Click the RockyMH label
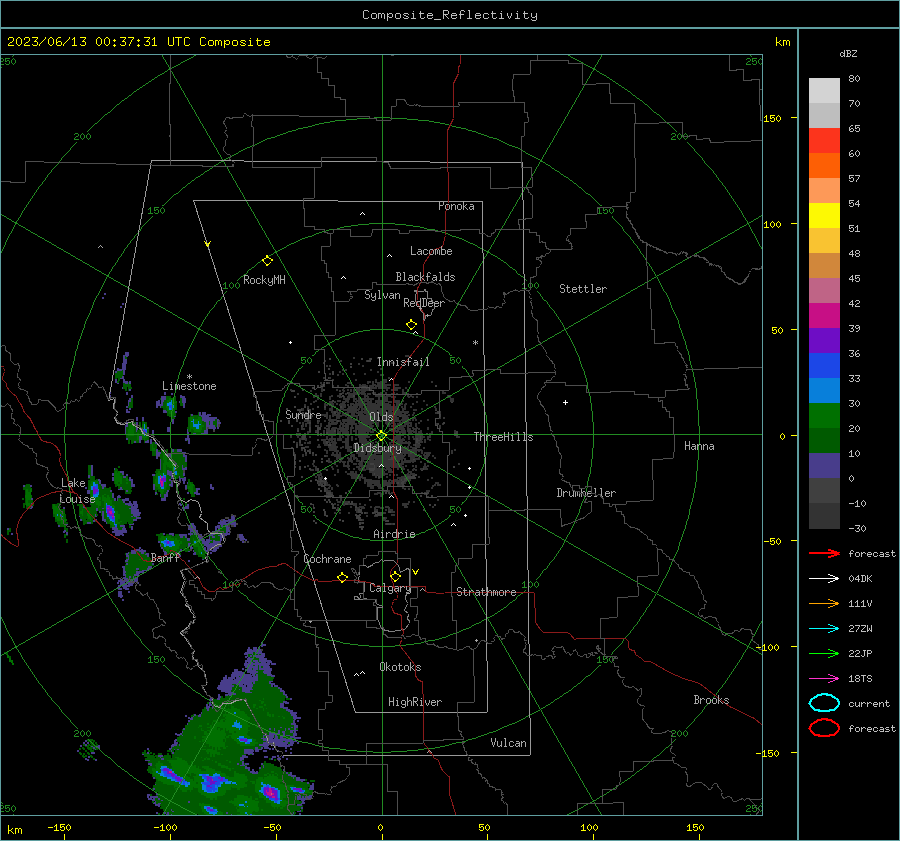Viewport: 900px width, 841px height. click(x=264, y=280)
